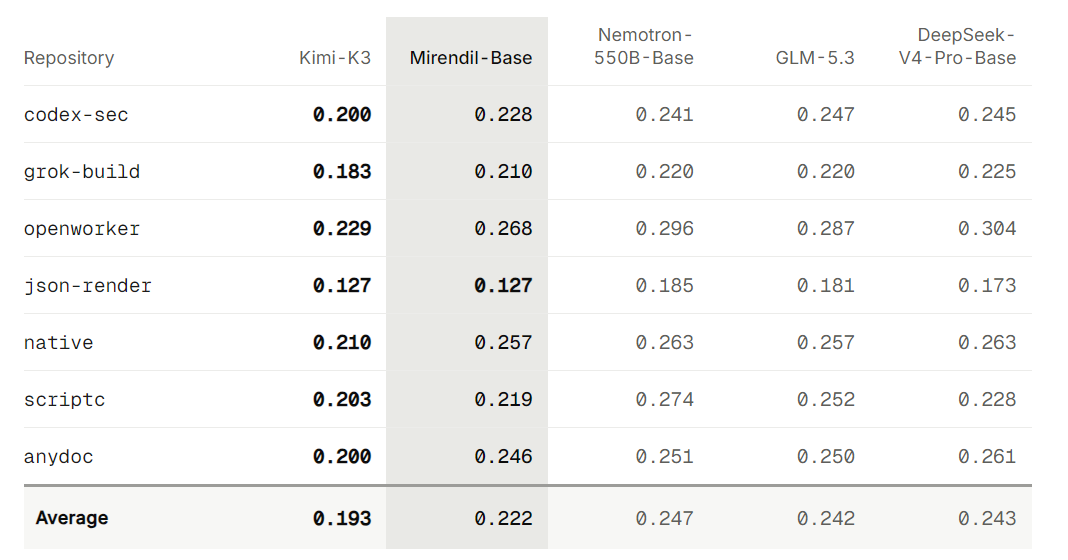The width and height of the screenshot is (1068, 560).
Task: Select the Kimi-K3 column header
Action: tap(335, 58)
